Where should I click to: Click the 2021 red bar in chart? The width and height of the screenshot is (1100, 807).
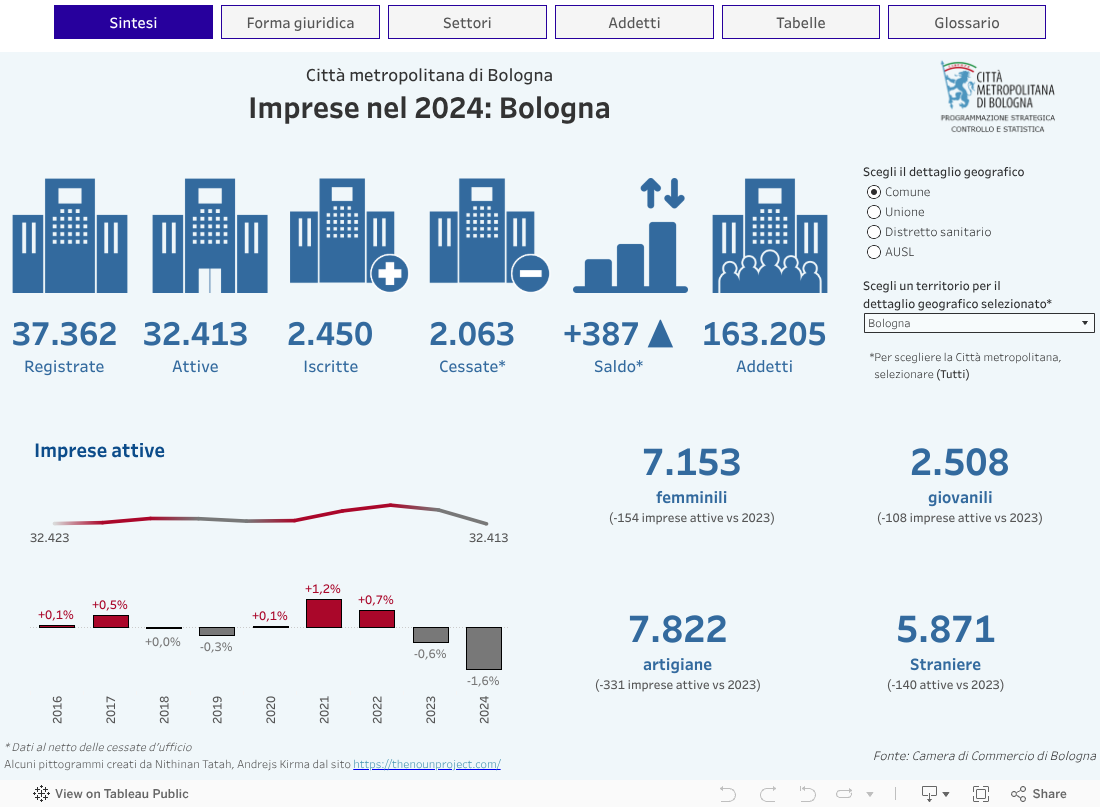coord(324,613)
